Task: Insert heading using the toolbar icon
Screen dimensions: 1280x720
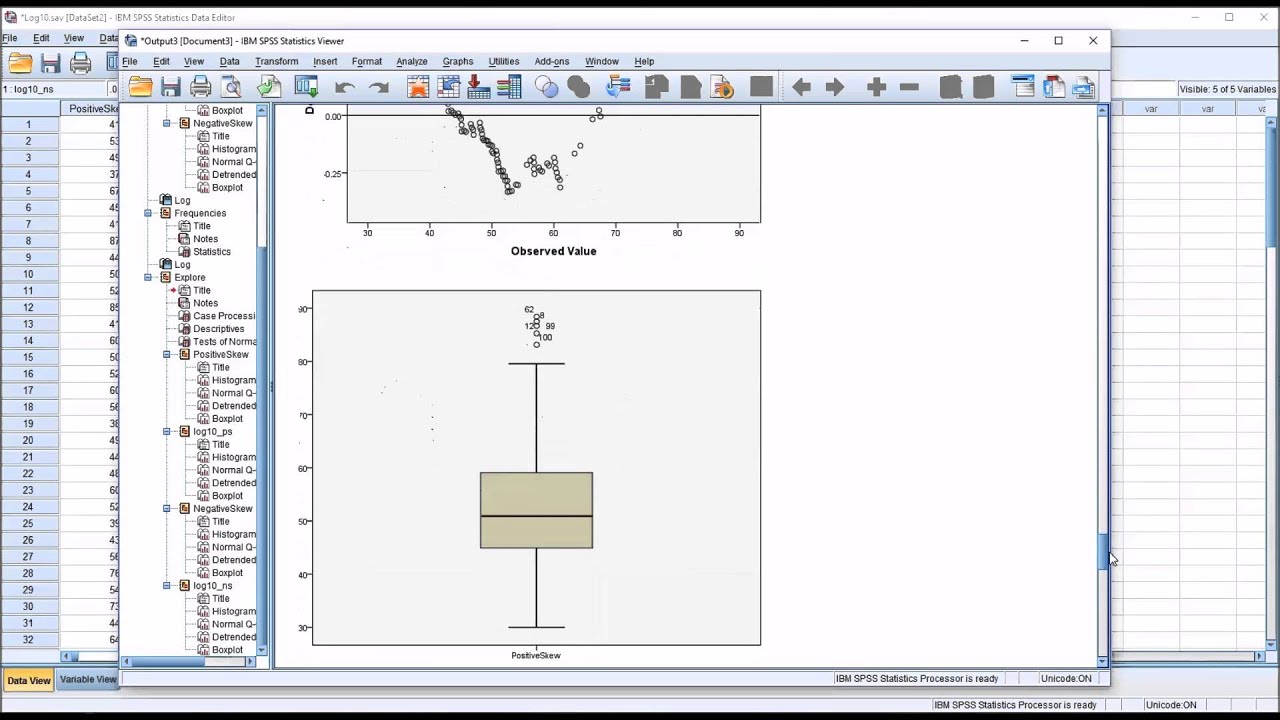Action: click(x=1022, y=87)
